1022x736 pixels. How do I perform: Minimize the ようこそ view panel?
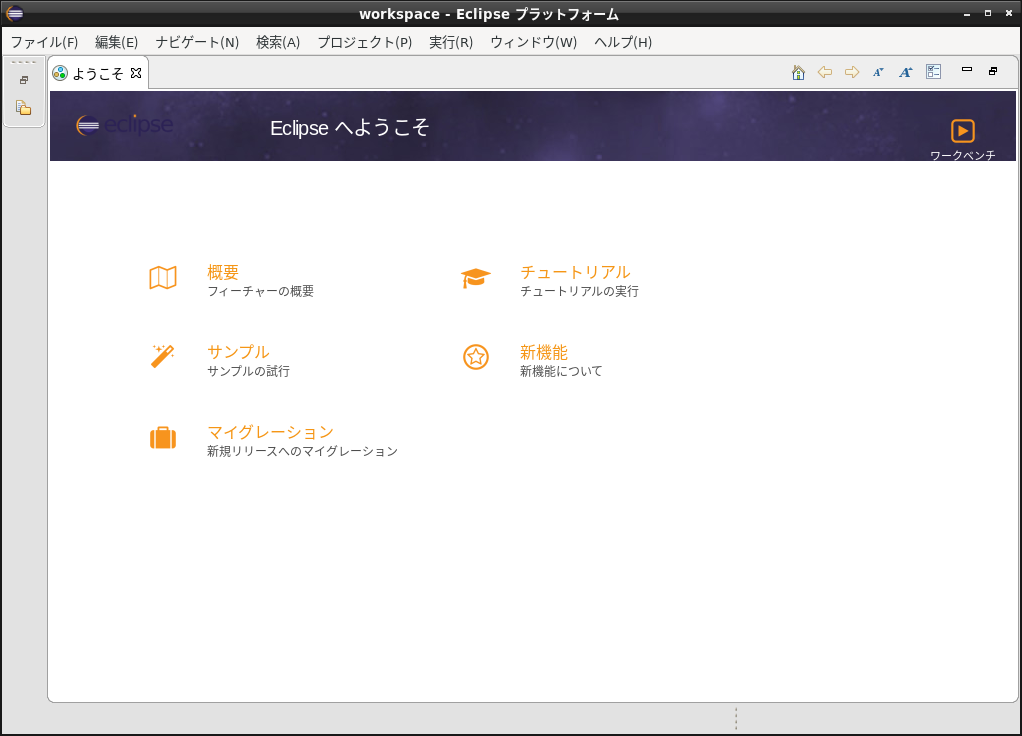click(967, 69)
